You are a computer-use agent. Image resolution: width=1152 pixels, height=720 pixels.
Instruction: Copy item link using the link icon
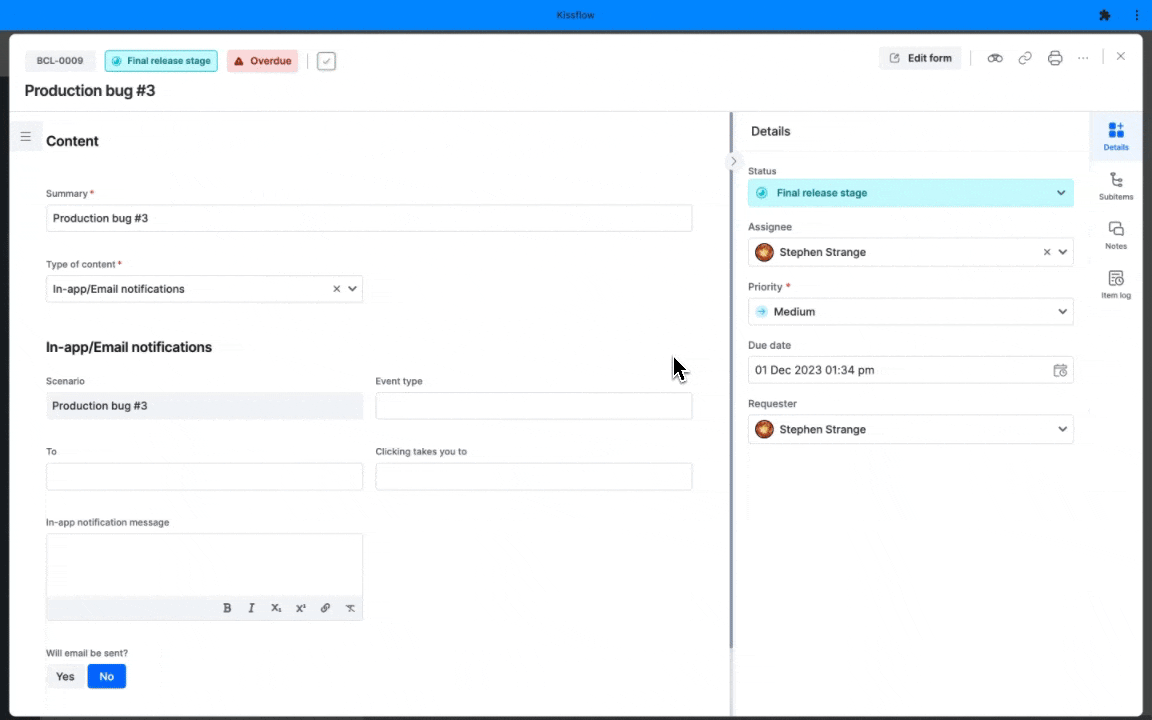(x=1025, y=58)
